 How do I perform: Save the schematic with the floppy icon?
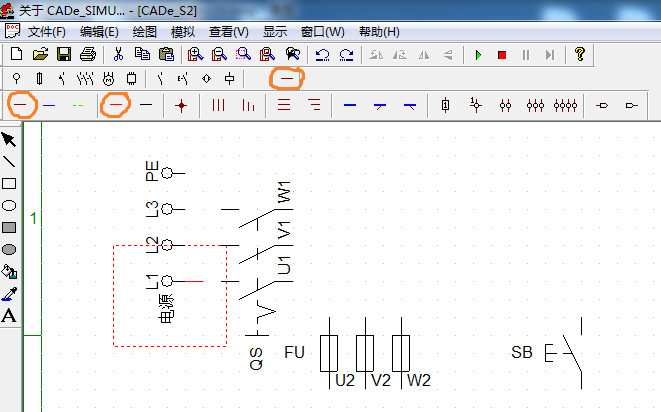64,54
